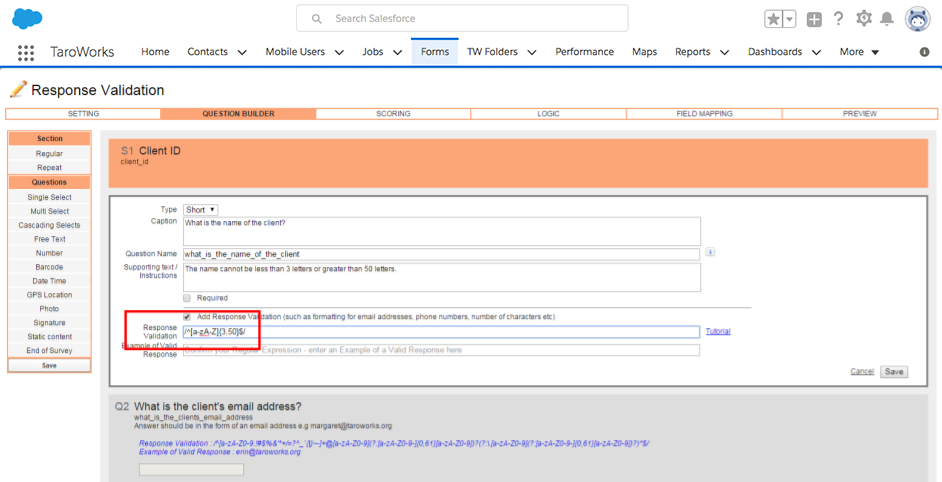
Task: Click the Caption text area
Action: tap(442, 231)
